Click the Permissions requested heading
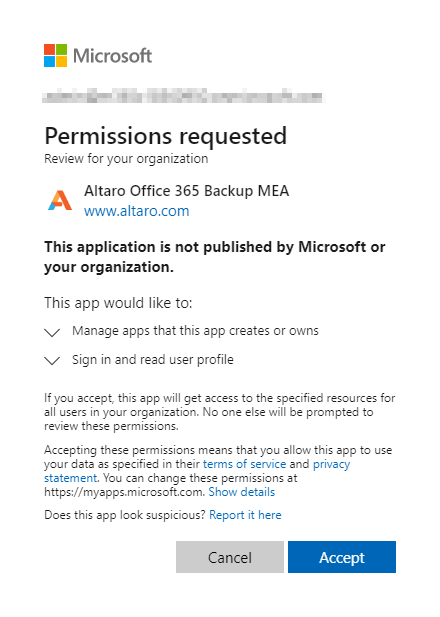Viewport: 440px width, 617px height. (x=166, y=136)
